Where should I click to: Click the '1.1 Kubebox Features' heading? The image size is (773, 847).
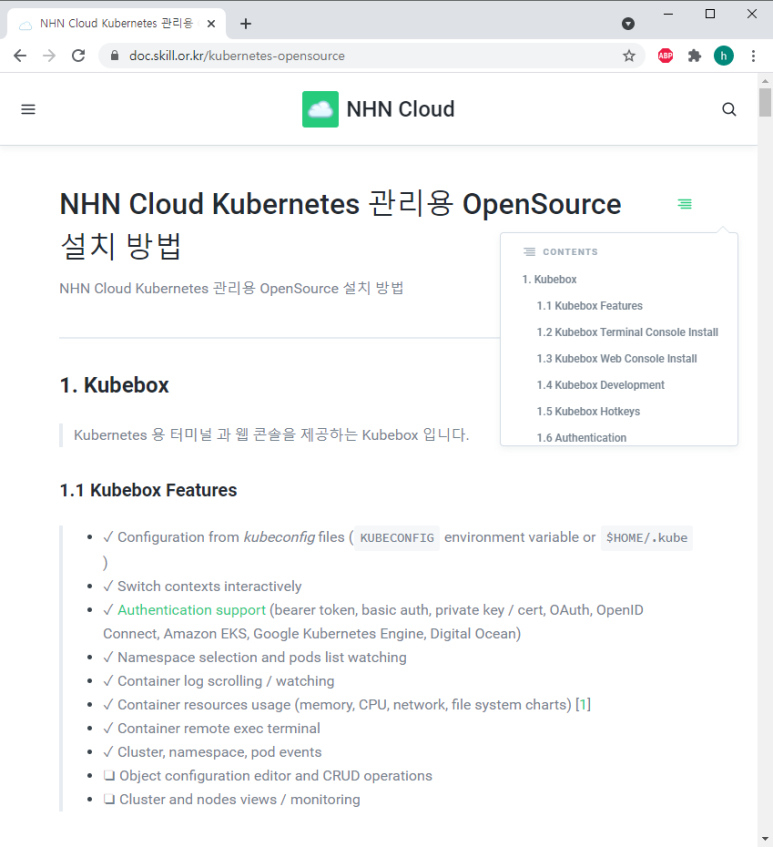pos(148,490)
